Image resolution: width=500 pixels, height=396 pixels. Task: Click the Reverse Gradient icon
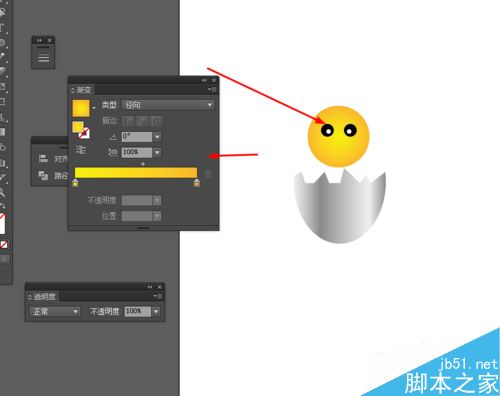click(x=81, y=150)
